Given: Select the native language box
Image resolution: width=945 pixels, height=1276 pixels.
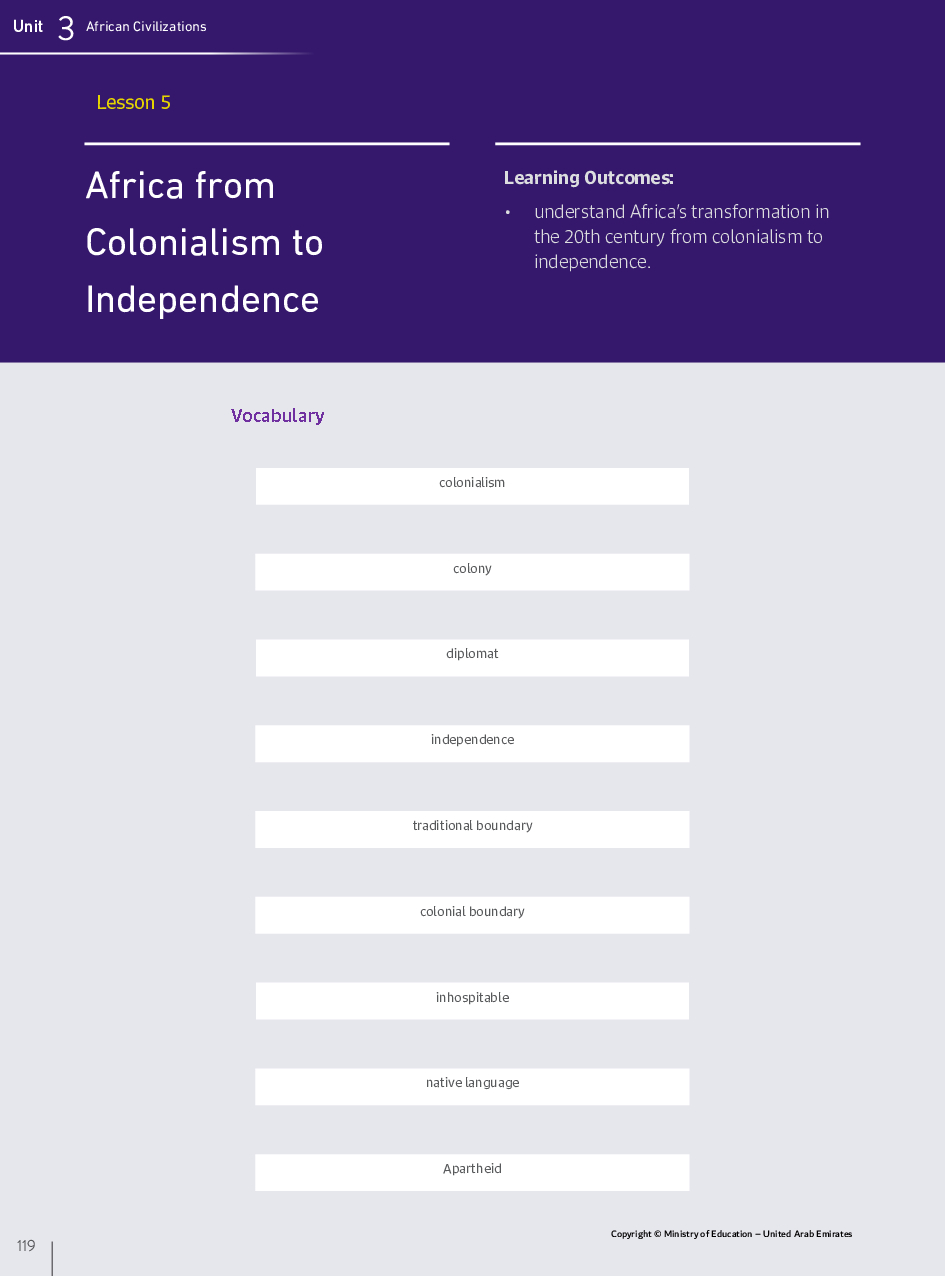Looking at the screenshot, I should click(x=472, y=1087).
